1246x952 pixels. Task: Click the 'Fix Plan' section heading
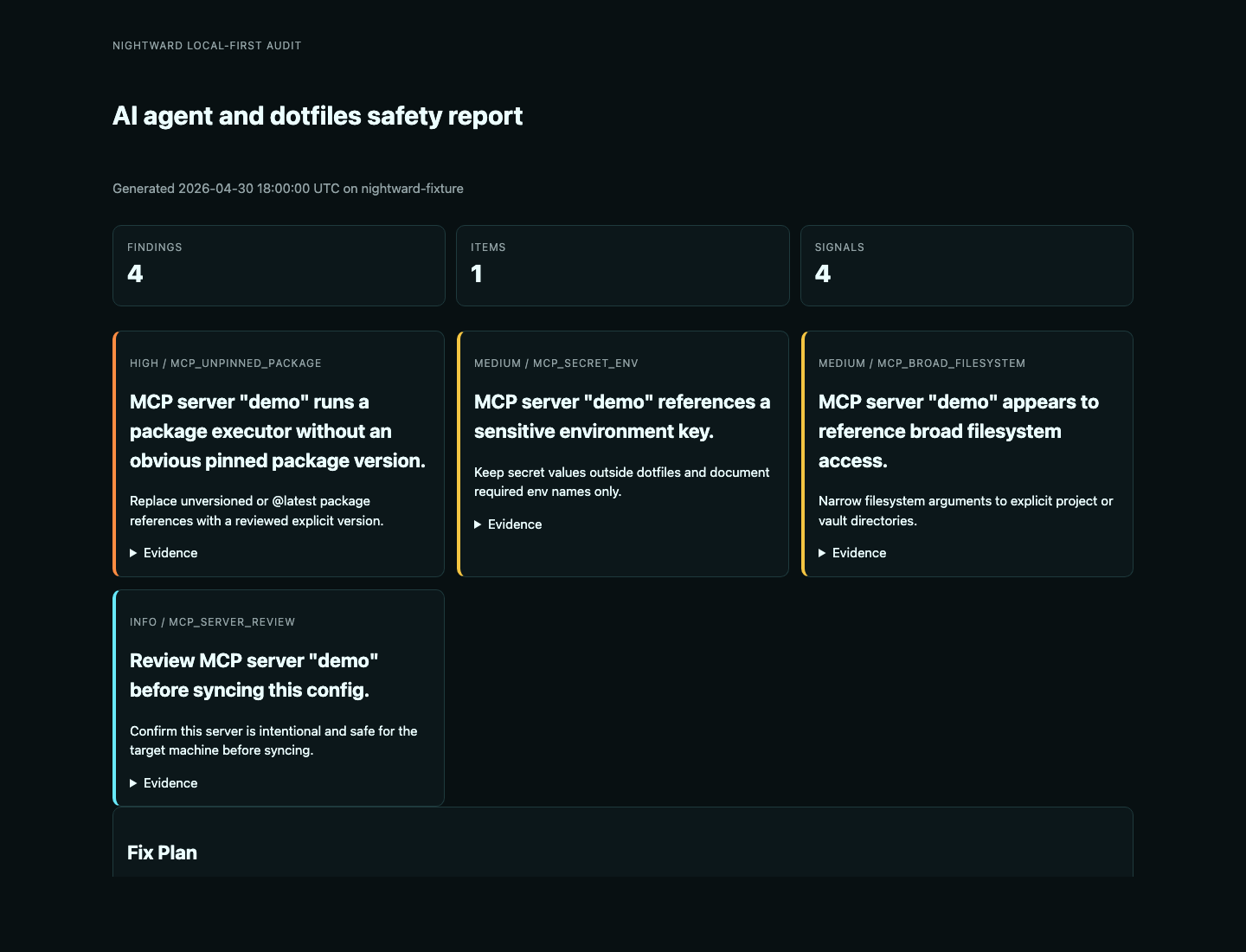click(162, 852)
